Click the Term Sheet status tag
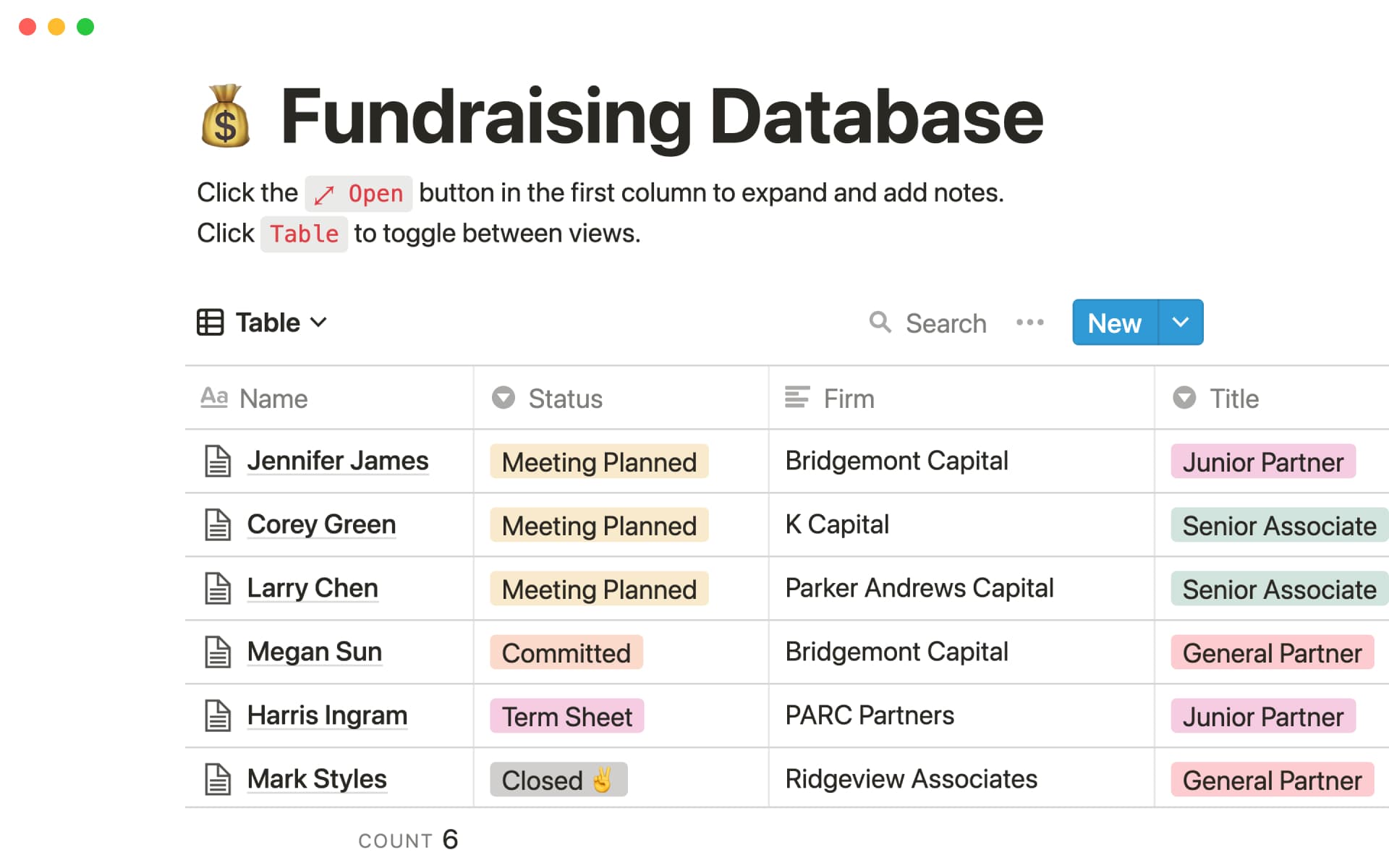Viewport: 1389px width, 868px height. (566, 716)
